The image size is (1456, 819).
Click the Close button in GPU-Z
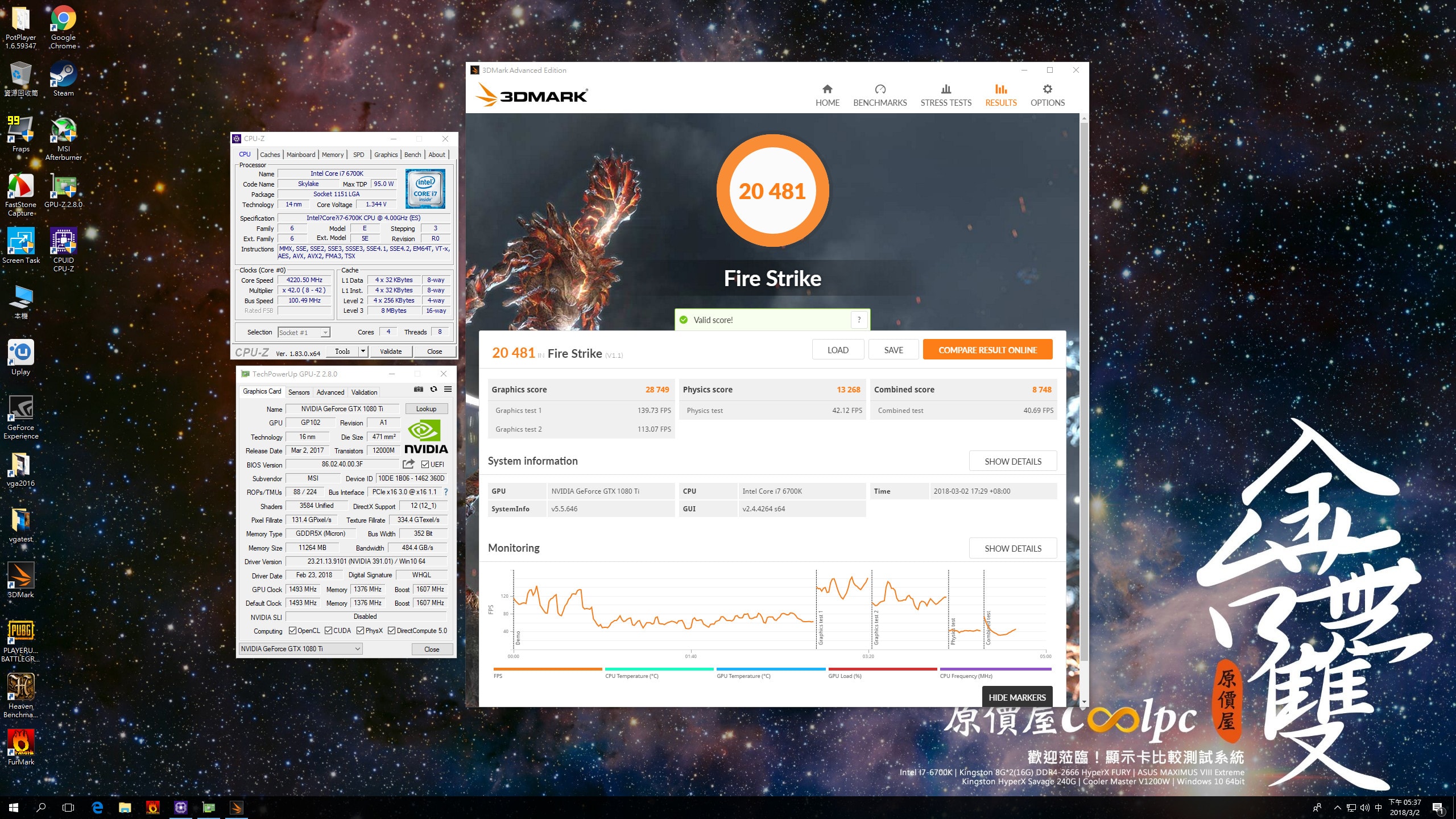pyautogui.click(x=432, y=649)
